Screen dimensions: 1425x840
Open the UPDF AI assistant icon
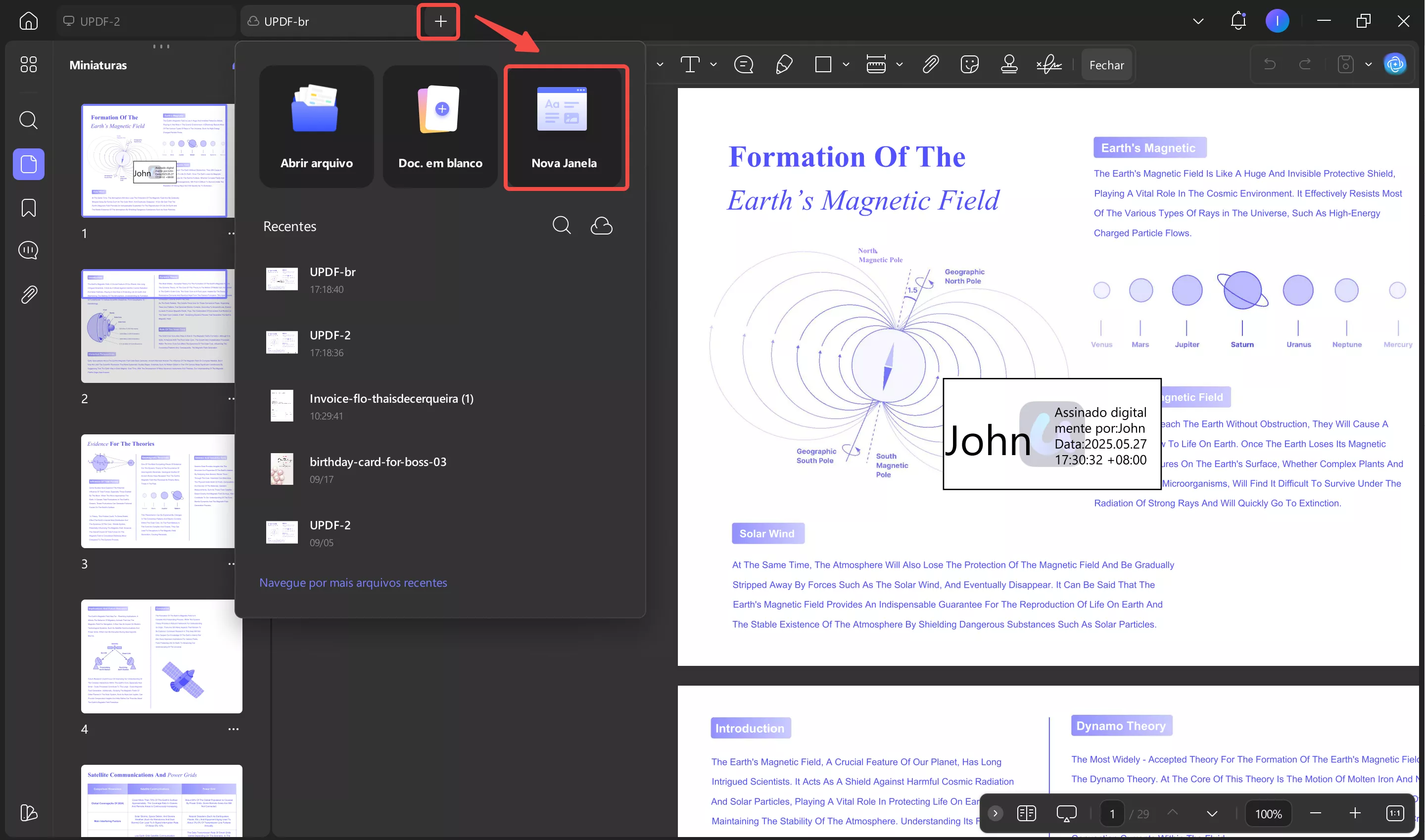1394,64
